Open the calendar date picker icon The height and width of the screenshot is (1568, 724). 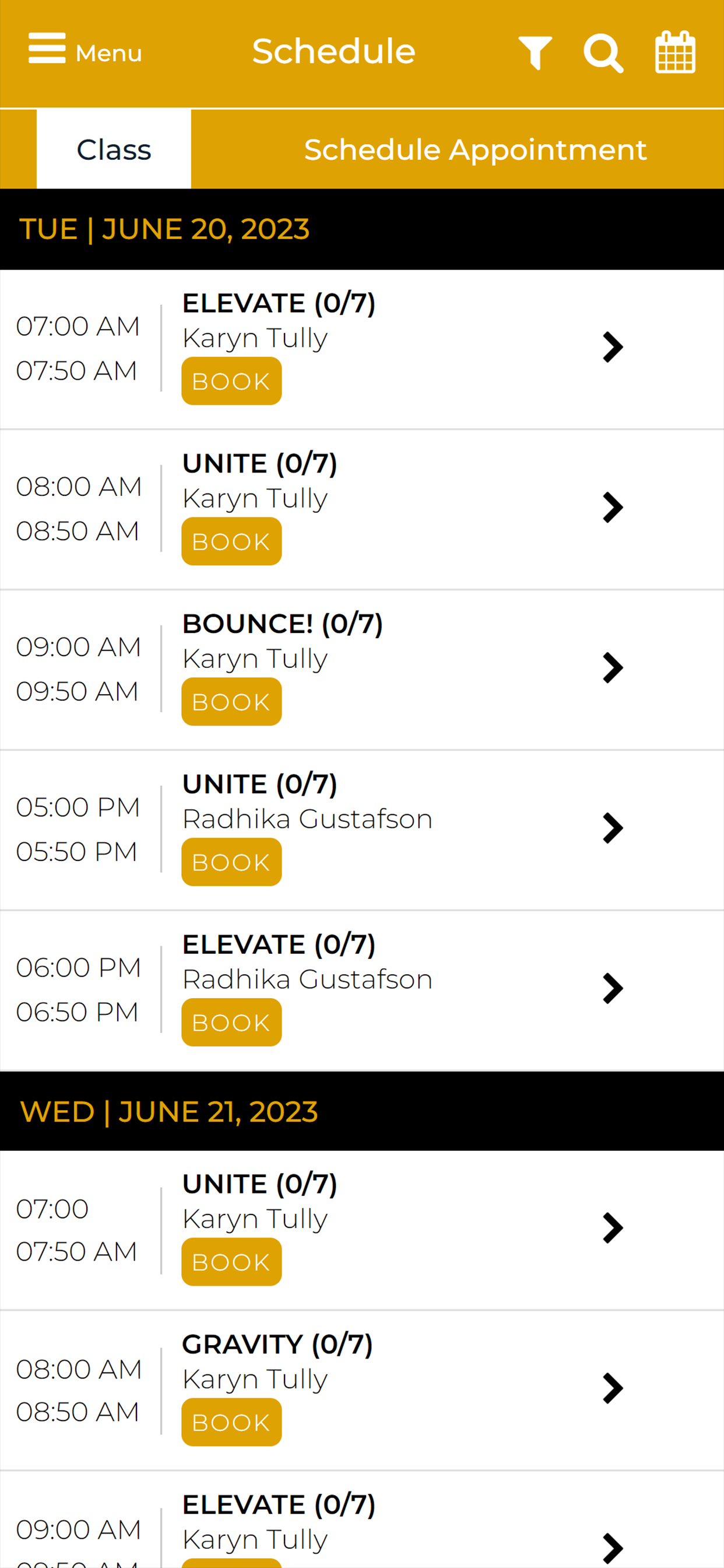coord(676,52)
